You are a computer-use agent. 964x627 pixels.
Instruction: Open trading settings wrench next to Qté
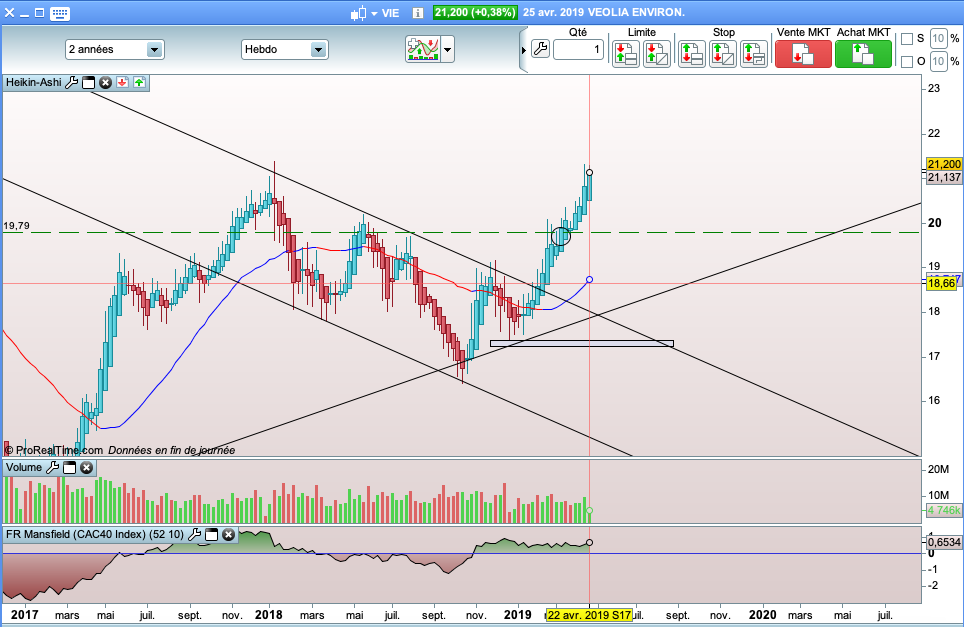point(540,49)
